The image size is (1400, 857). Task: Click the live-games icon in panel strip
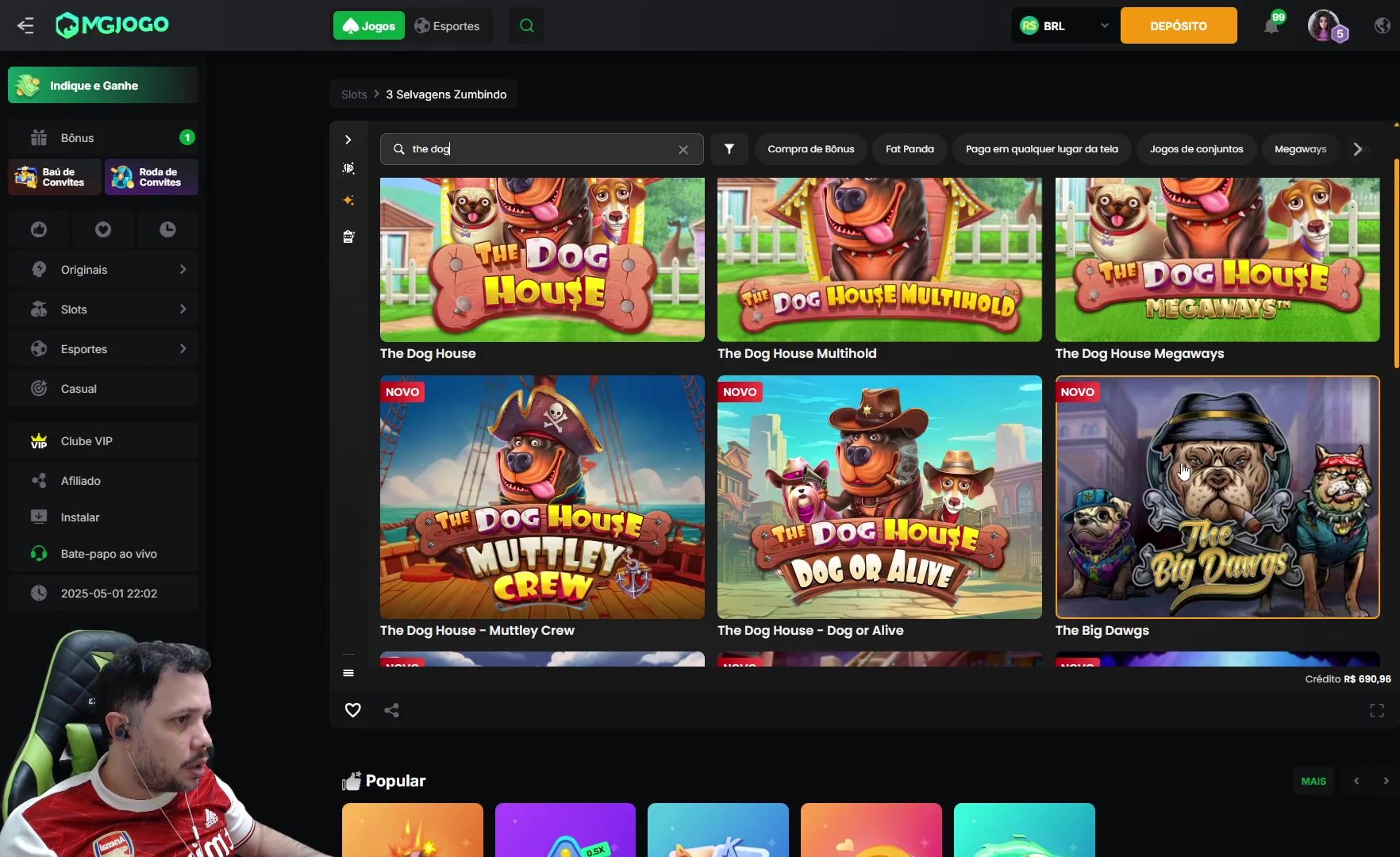tap(348, 168)
